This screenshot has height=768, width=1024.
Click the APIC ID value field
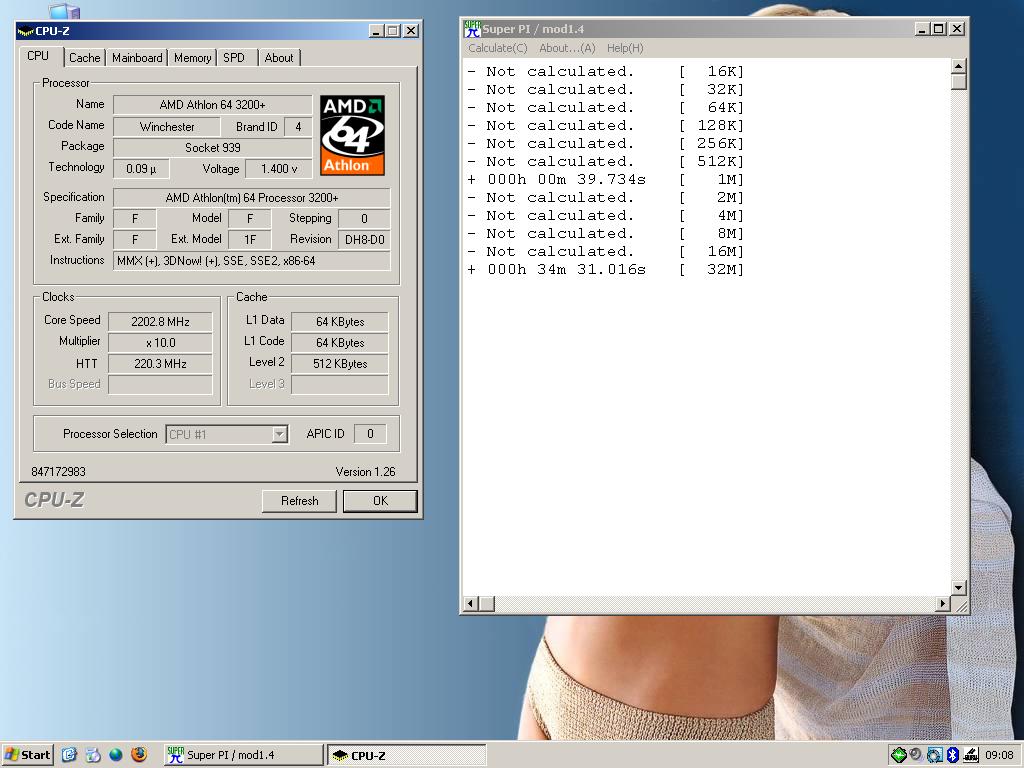[x=370, y=434]
